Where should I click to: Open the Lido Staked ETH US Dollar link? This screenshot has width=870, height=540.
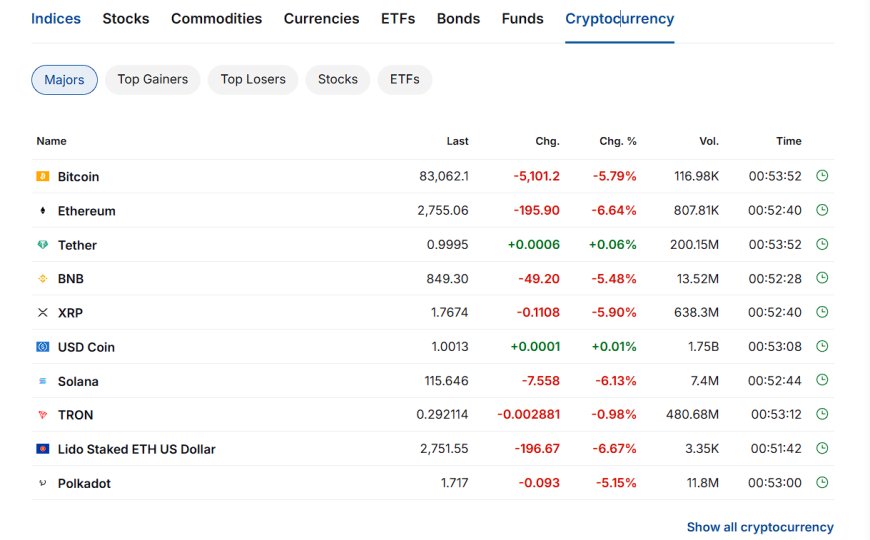click(136, 449)
